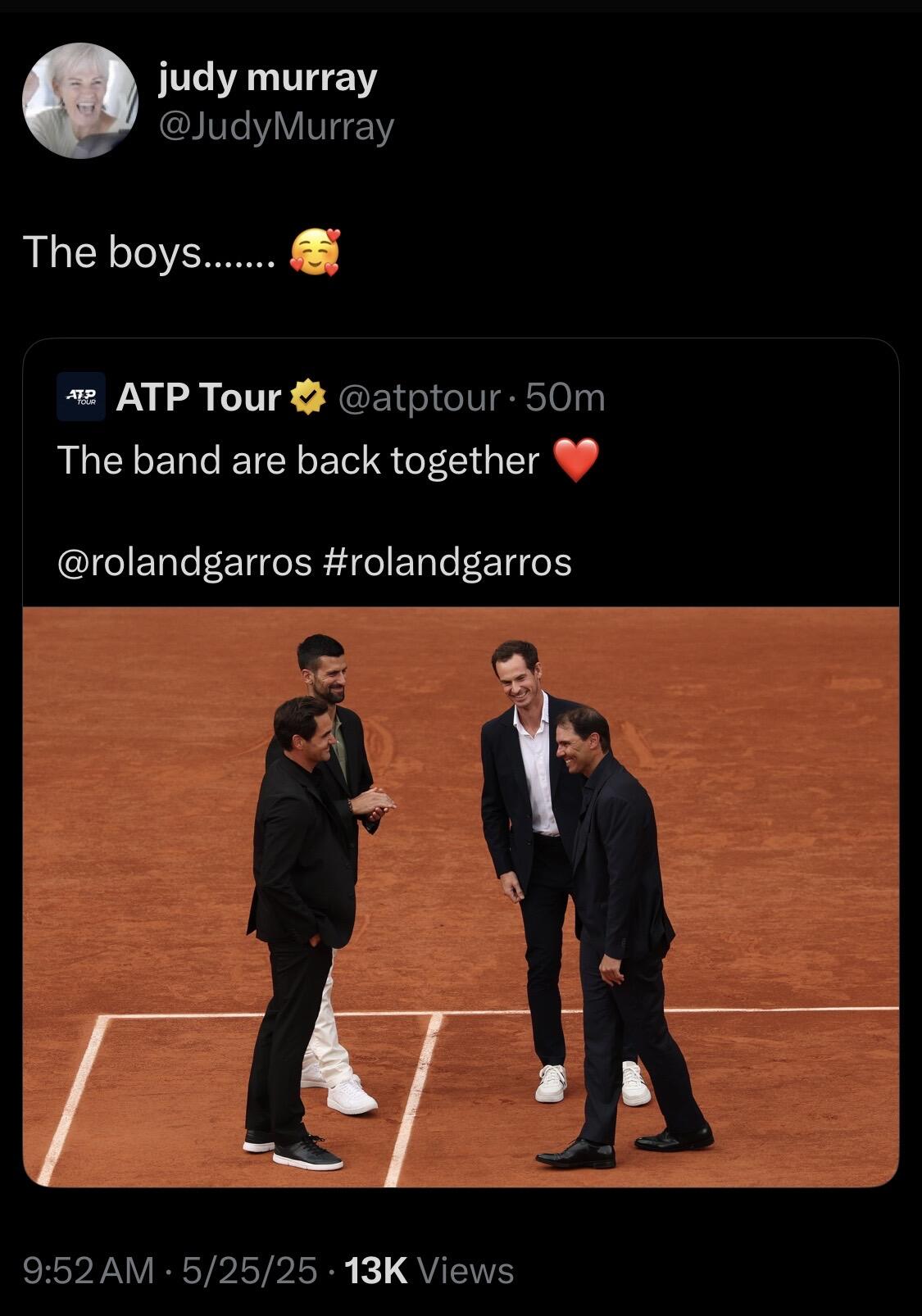Follow the @rolandgarros mention link
The width and height of the screenshot is (922, 1316).
pyautogui.click(x=184, y=562)
